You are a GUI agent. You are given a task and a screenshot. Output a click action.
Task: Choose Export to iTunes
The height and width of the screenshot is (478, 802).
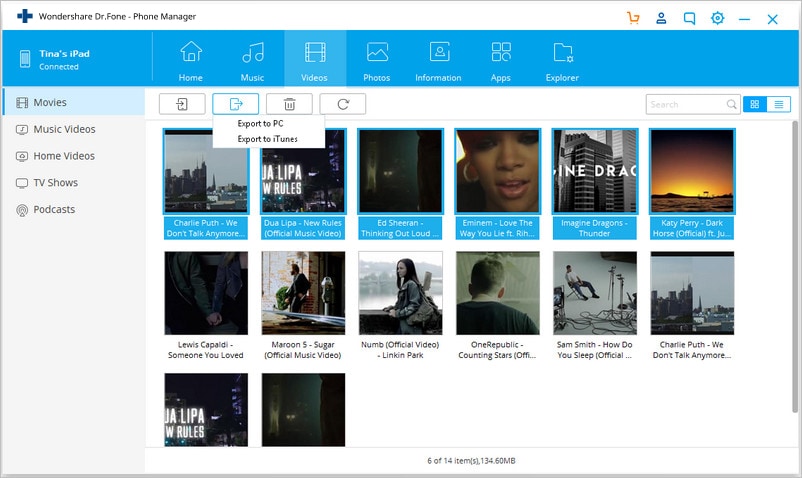[269, 139]
